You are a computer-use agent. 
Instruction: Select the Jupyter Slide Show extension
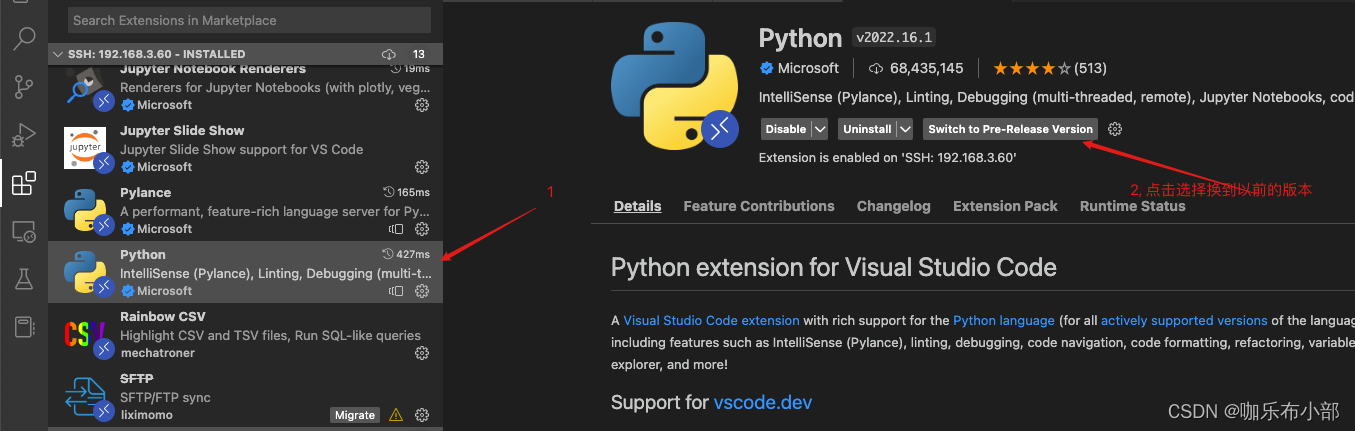(243, 148)
